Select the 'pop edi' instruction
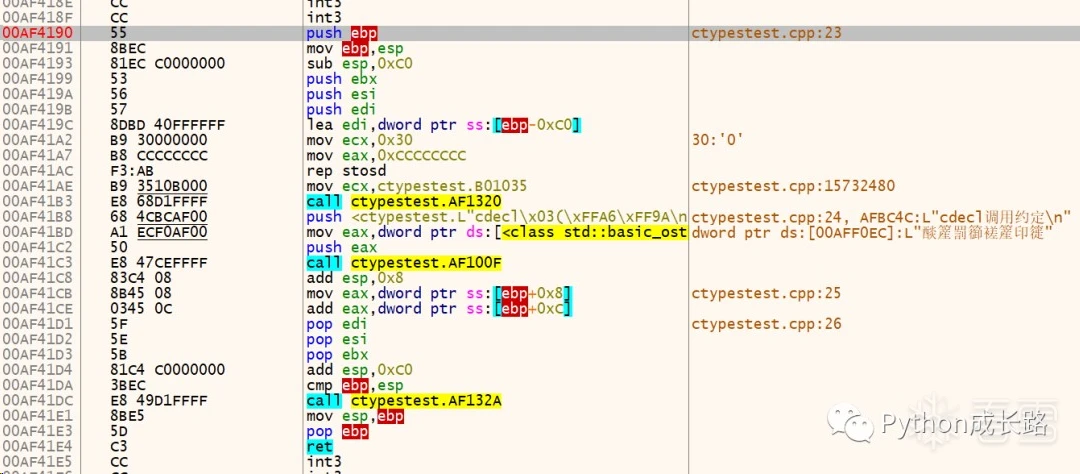The height and width of the screenshot is (474, 1080). coord(338,324)
